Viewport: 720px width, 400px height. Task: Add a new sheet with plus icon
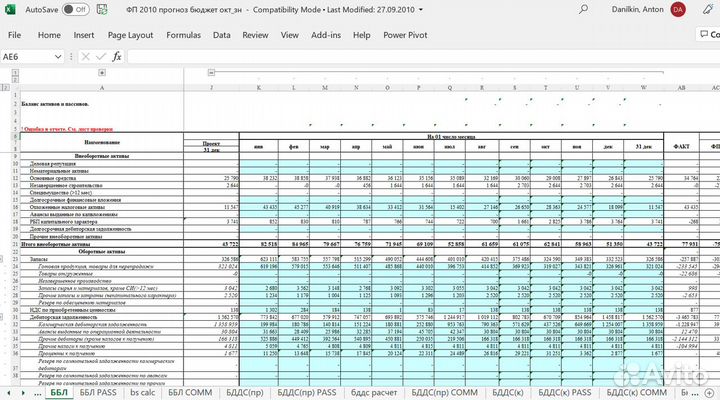click(x=710, y=393)
